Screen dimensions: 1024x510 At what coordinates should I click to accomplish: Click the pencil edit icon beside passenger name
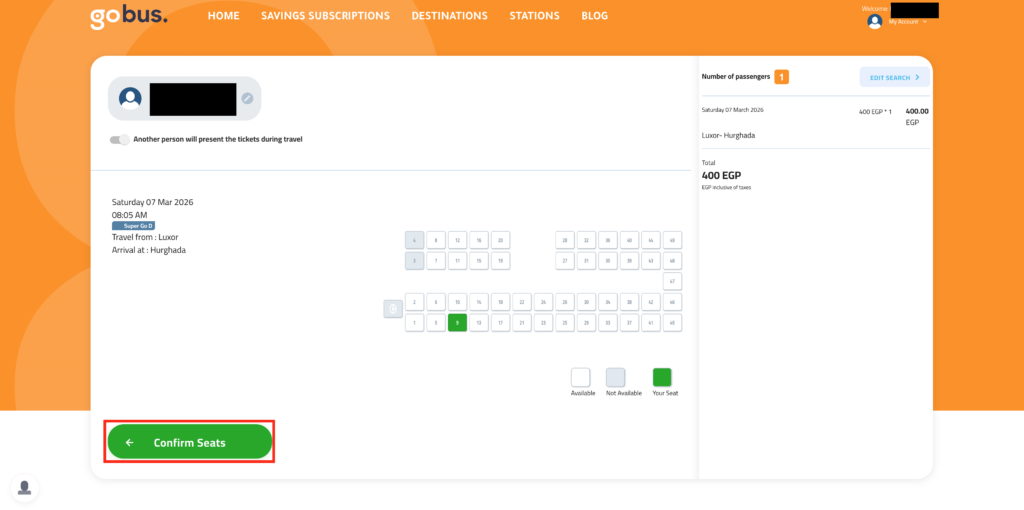click(247, 98)
